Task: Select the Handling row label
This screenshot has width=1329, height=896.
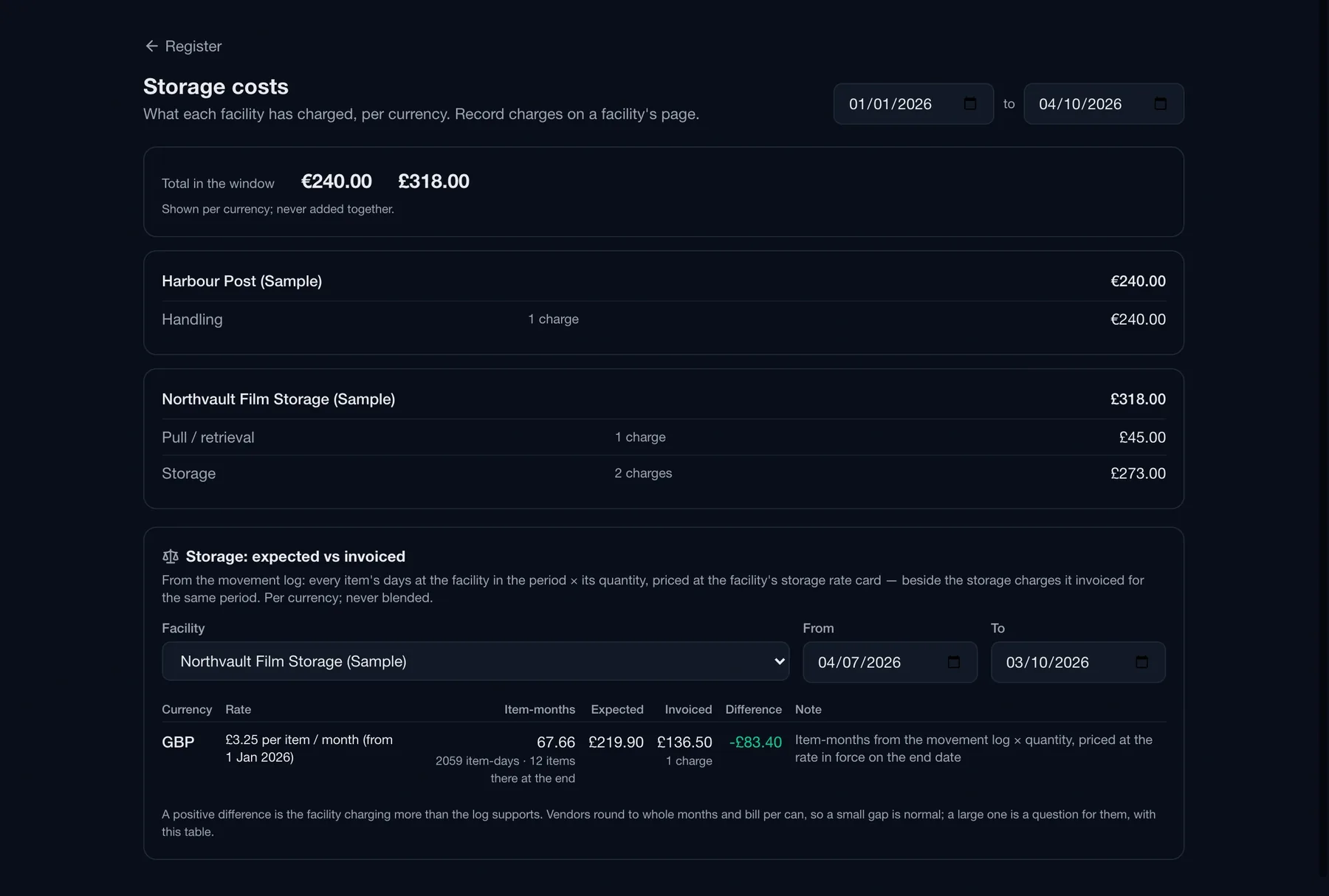Action: [192, 320]
